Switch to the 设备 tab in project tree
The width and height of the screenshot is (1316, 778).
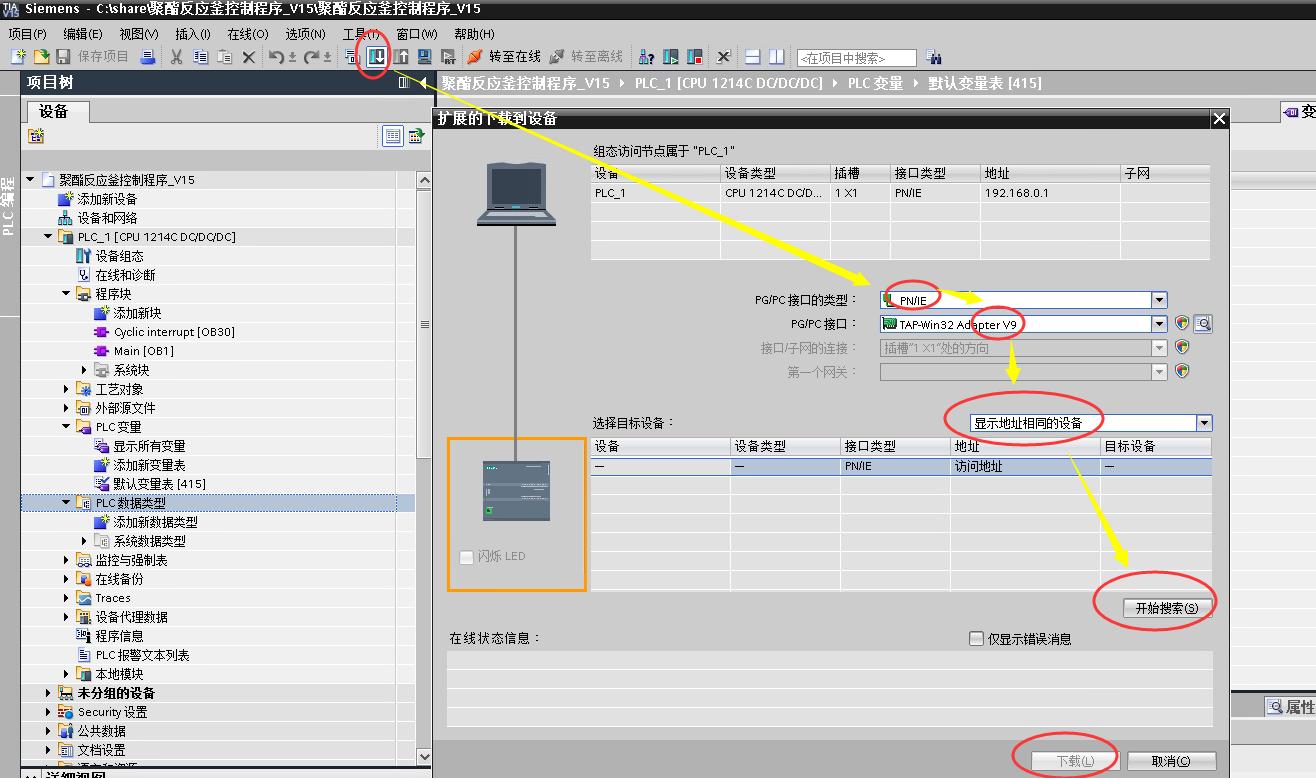(56, 111)
